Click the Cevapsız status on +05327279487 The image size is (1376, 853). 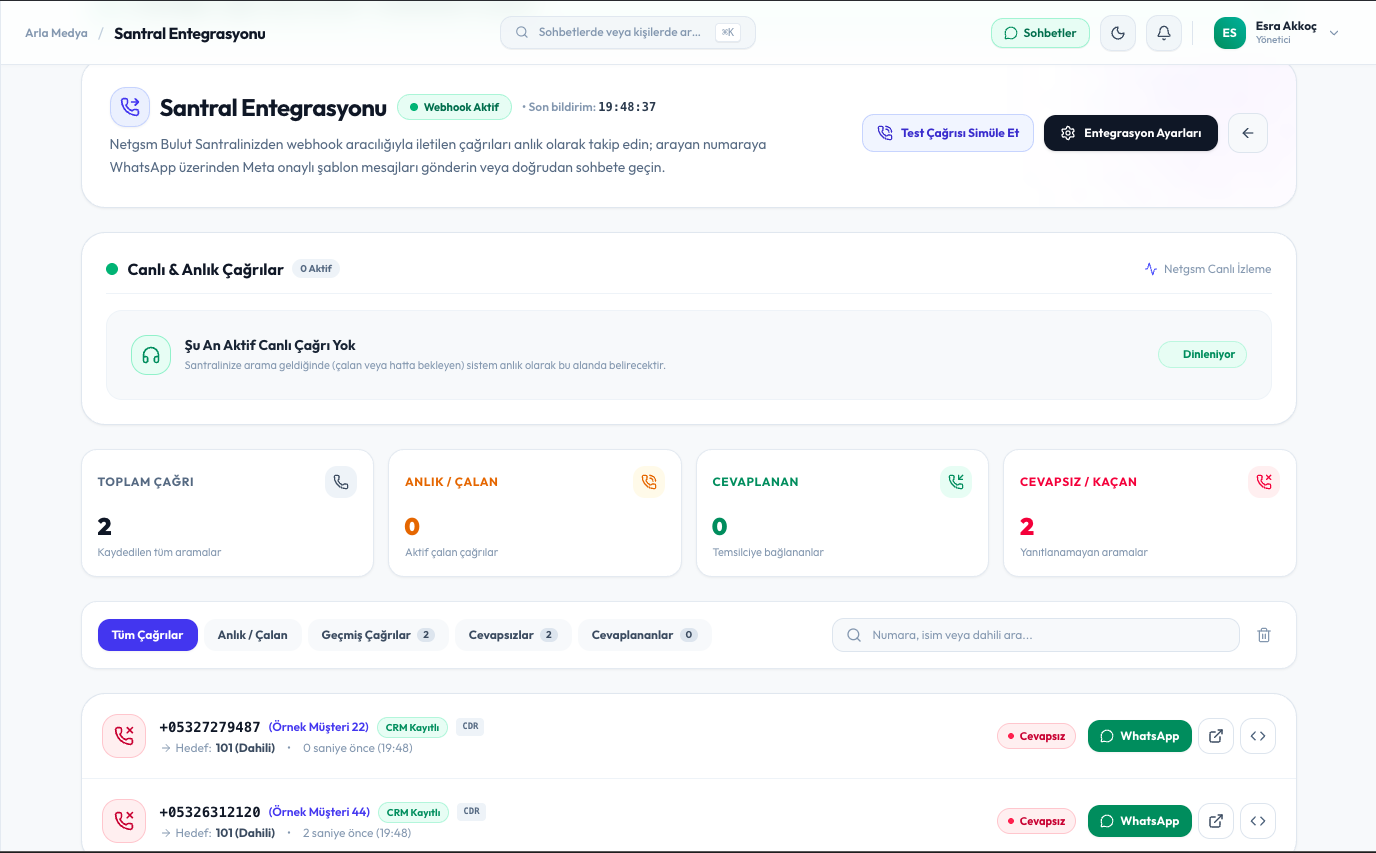pyautogui.click(x=1036, y=736)
